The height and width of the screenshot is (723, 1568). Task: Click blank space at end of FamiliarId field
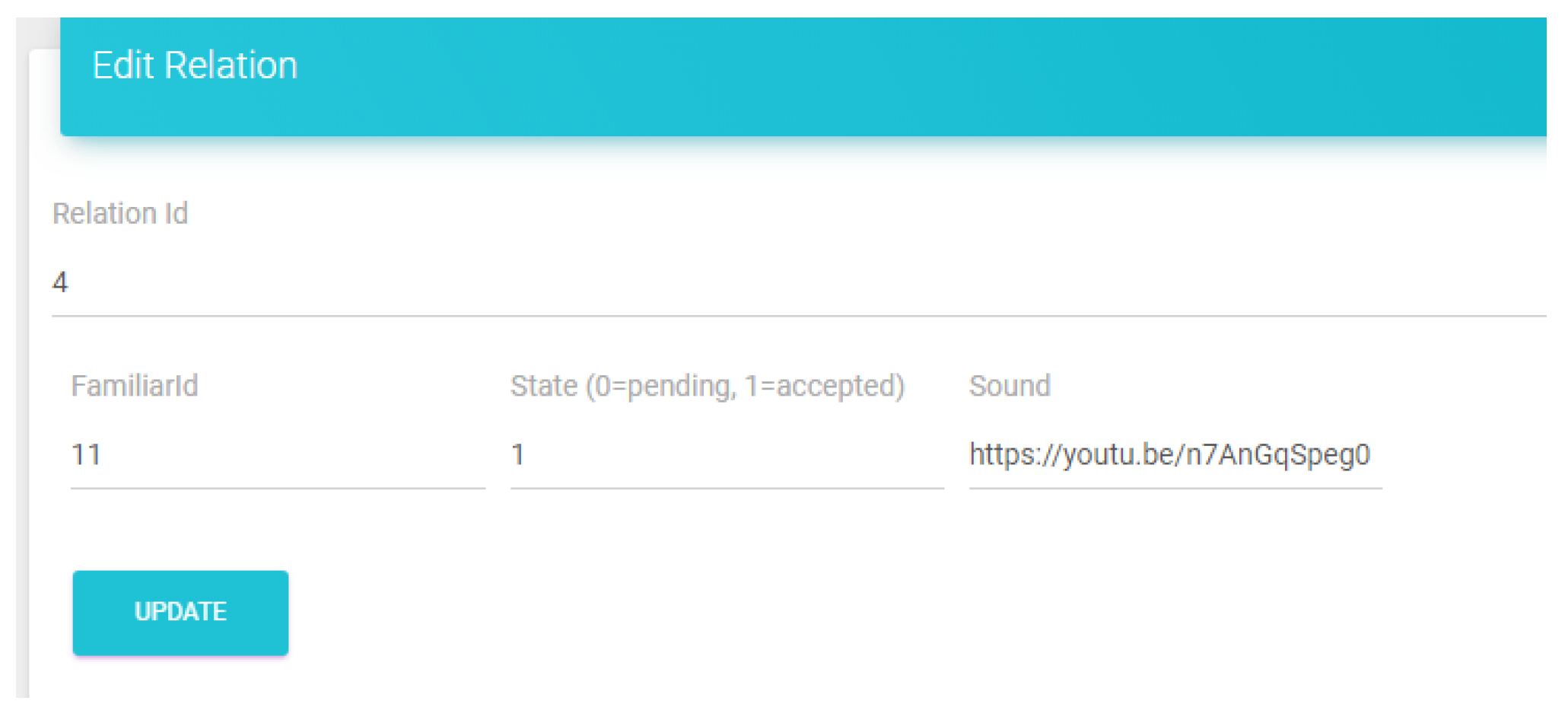pos(342,455)
